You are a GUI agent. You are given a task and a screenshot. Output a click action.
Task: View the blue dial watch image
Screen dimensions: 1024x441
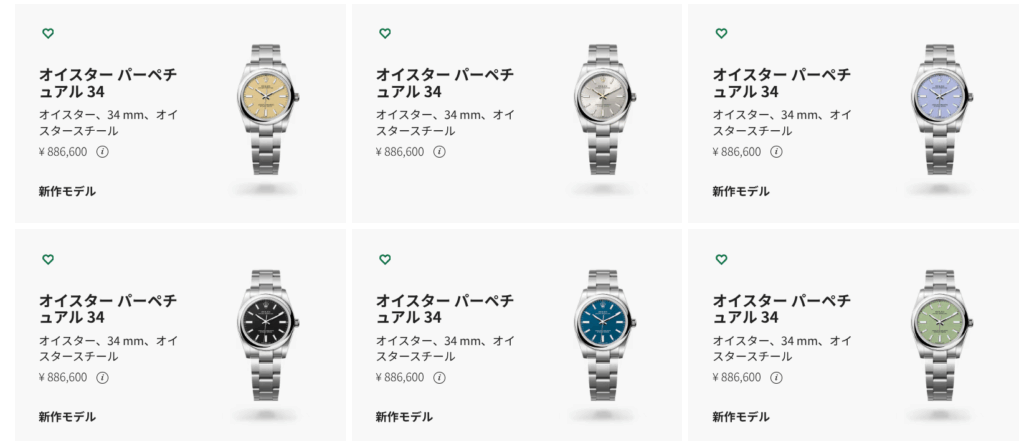pyautogui.click(x=603, y=335)
